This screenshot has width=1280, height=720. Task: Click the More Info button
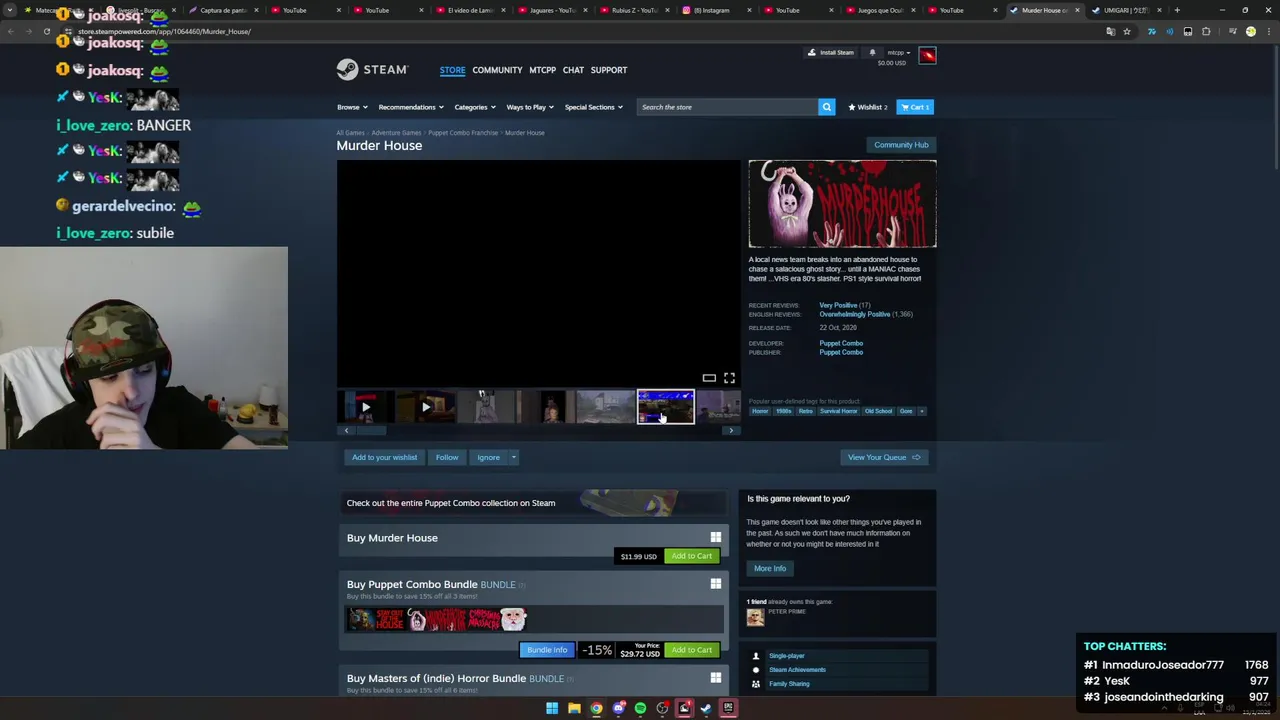pyautogui.click(x=770, y=568)
